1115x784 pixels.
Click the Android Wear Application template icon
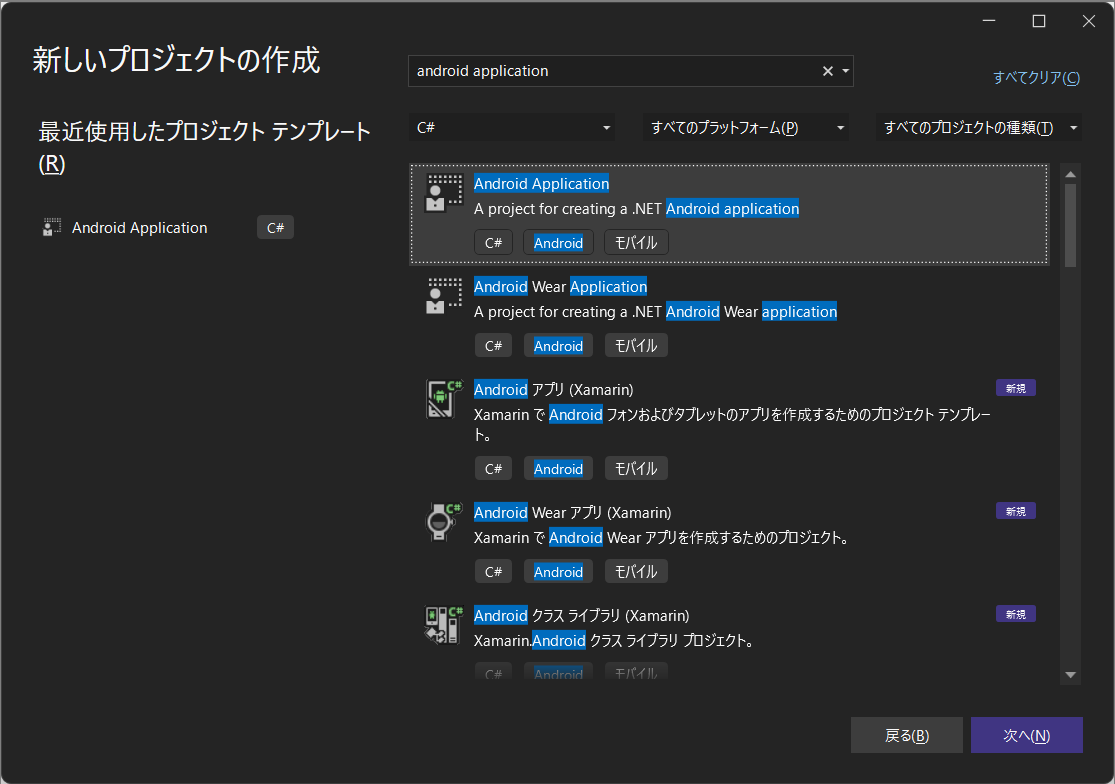coord(444,296)
